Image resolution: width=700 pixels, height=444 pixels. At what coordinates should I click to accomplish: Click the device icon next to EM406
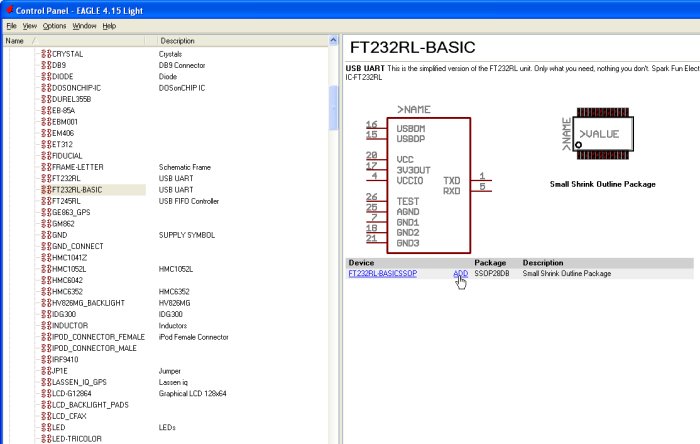click(46, 133)
